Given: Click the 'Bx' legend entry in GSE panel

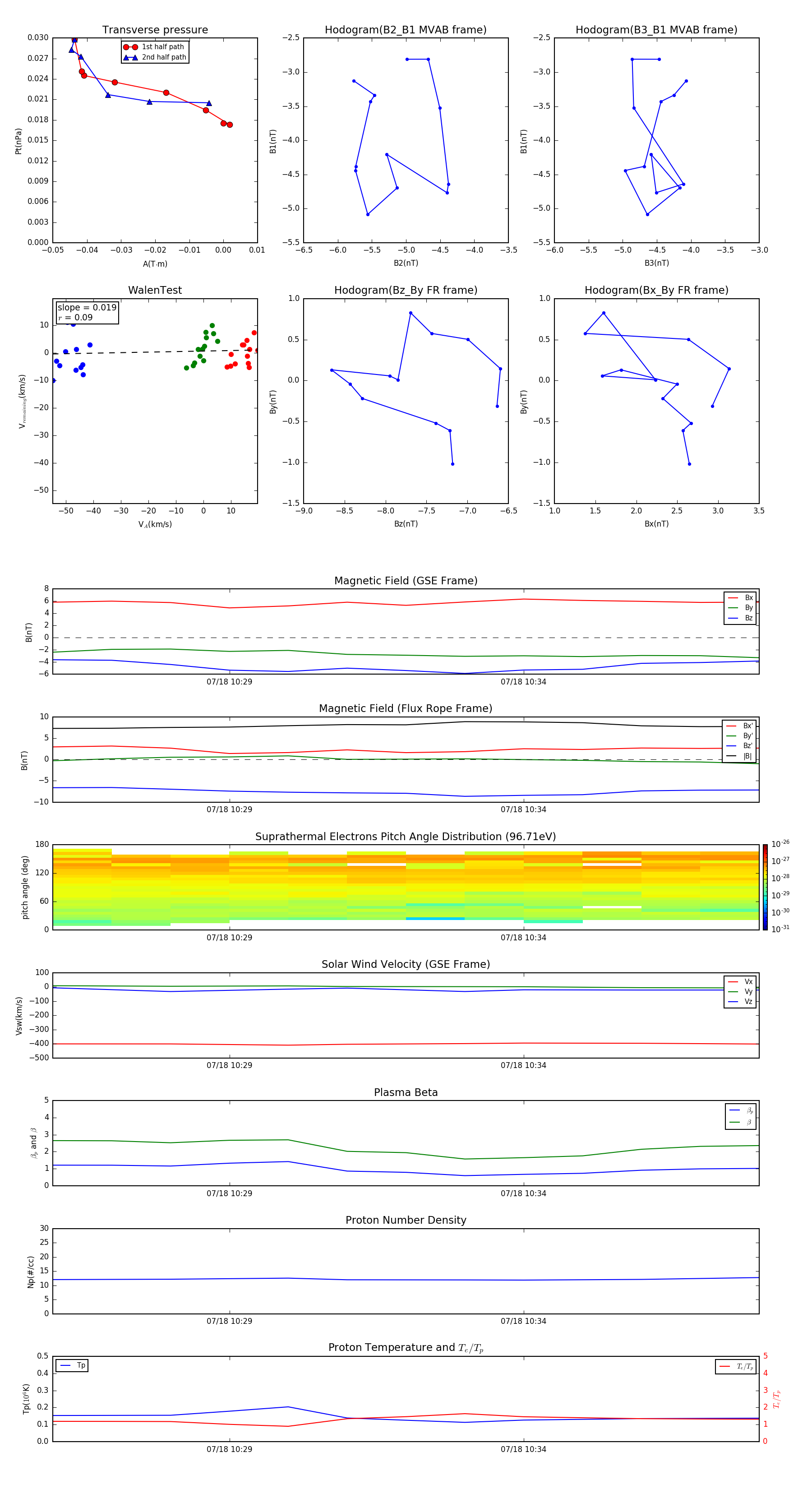Looking at the screenshot, I should [x=740, y=598].
